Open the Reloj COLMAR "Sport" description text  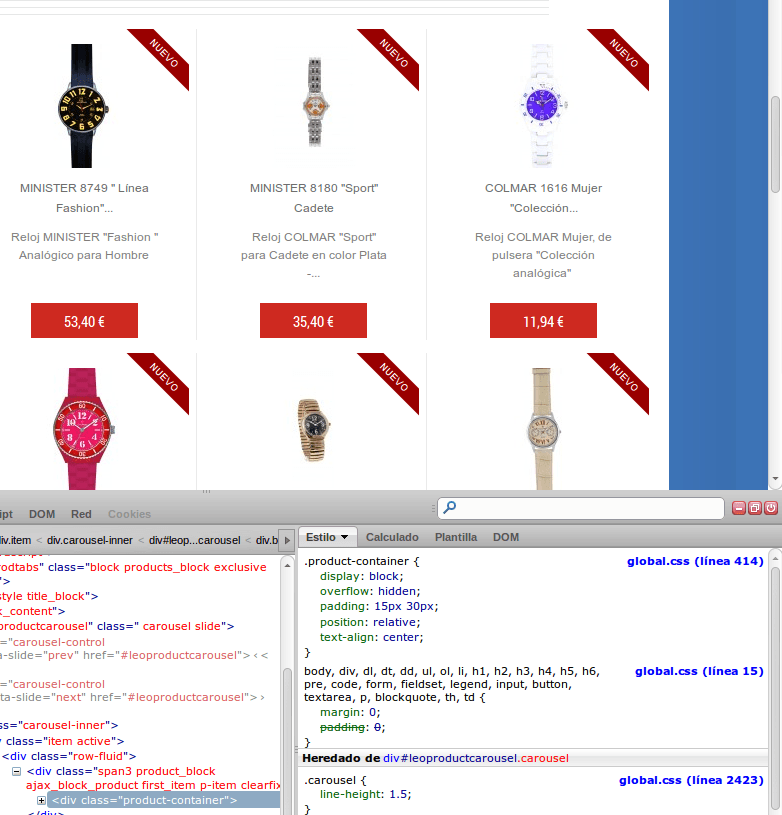(314, 255)
